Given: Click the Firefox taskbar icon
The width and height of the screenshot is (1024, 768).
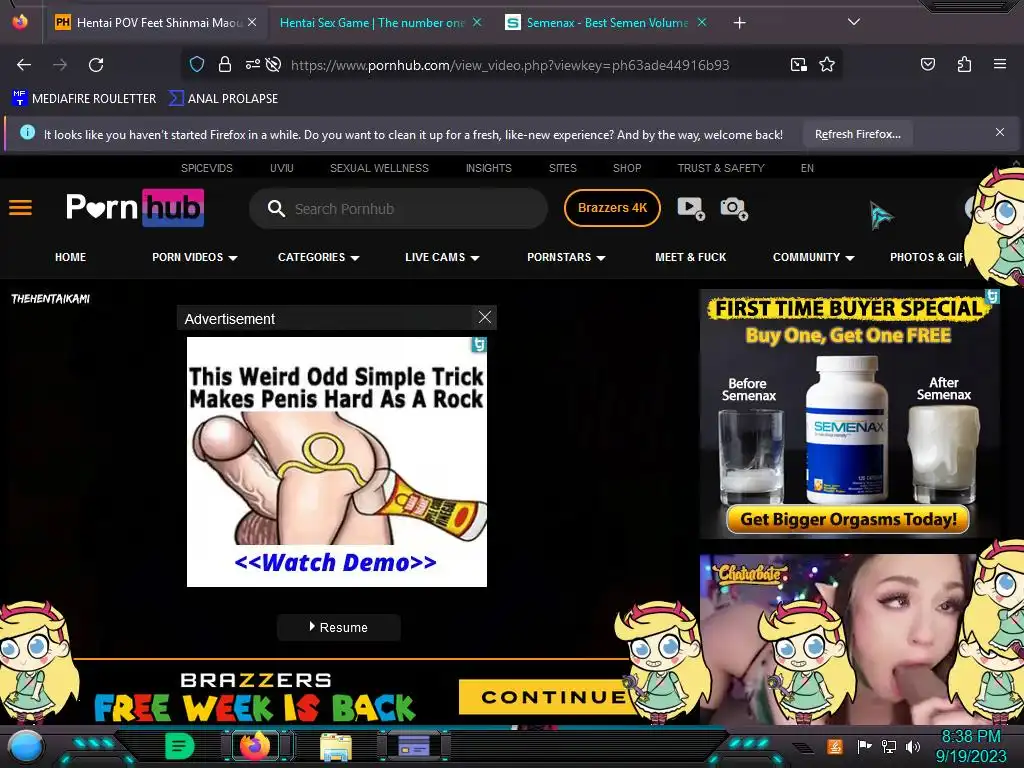Looking at the screenshot, I should click(x=255, y=746).
